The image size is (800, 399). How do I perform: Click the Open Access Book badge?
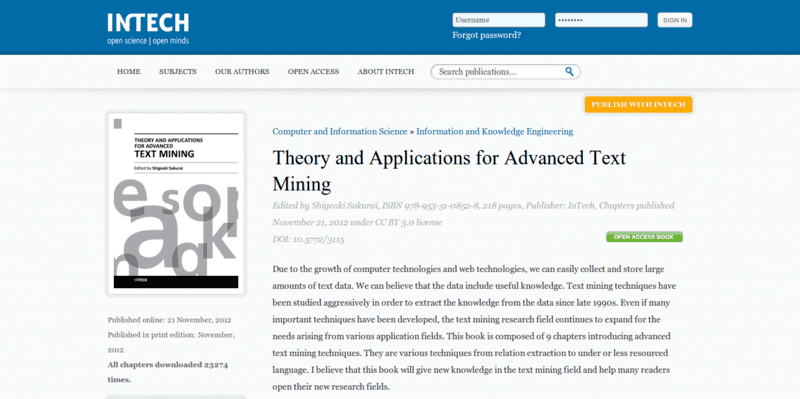[x=644, y=237]
